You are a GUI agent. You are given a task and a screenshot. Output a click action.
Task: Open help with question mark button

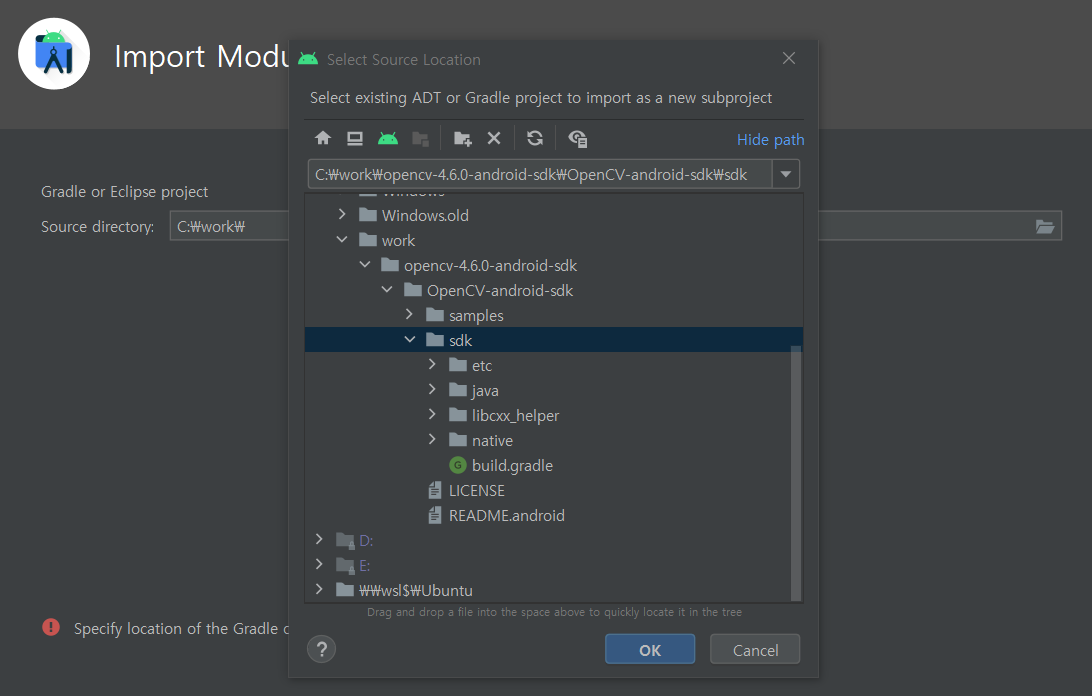(x=321, y=649)
